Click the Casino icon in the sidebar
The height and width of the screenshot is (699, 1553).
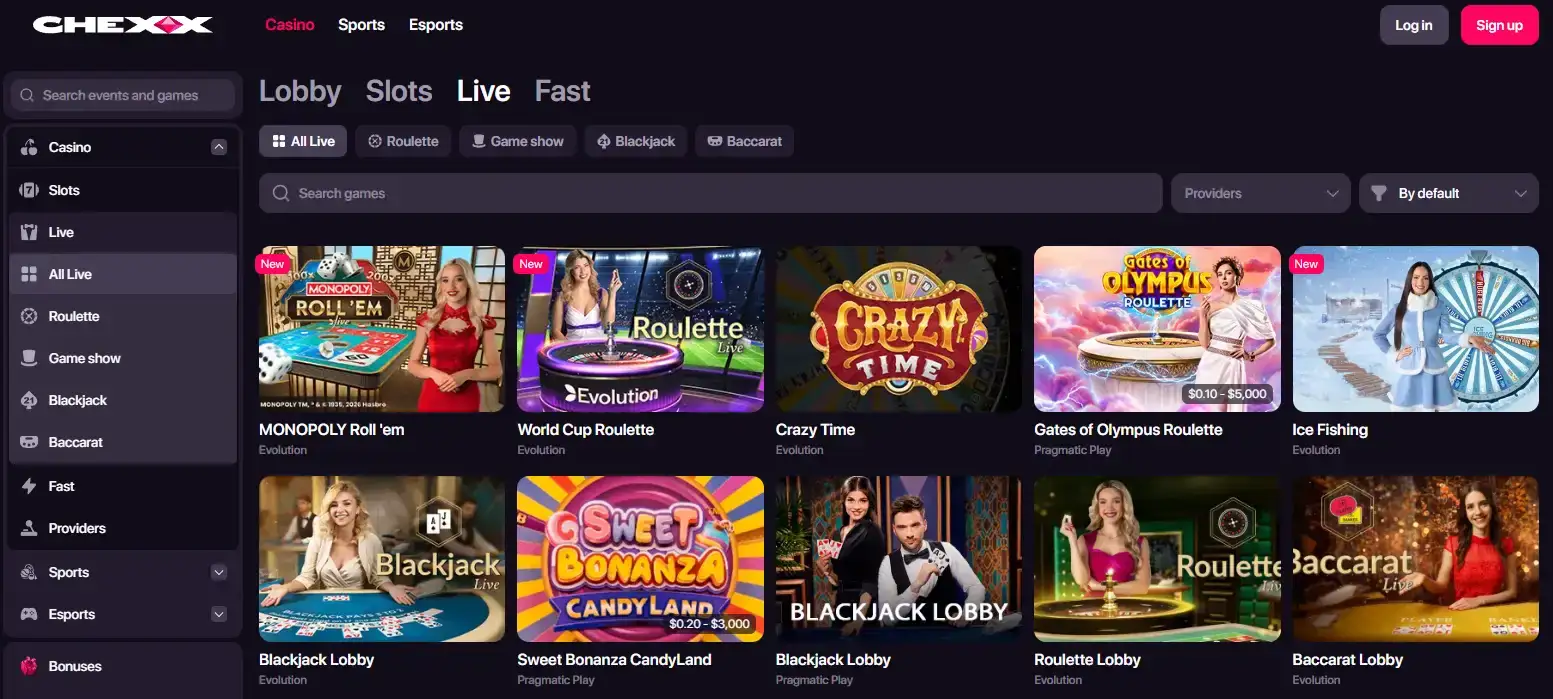tap(29, 147)
